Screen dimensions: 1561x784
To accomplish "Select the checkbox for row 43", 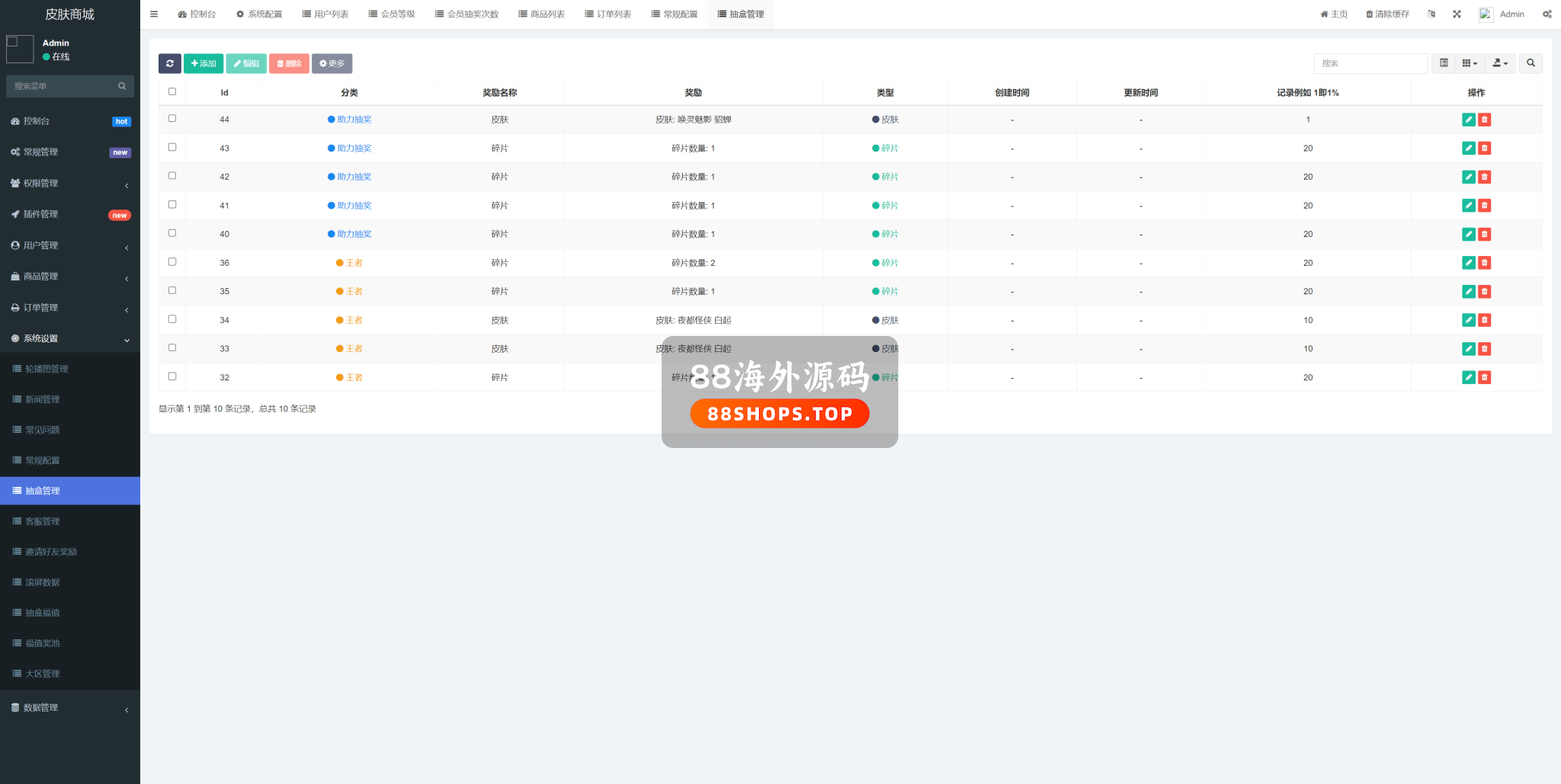I will coord(172,147).
